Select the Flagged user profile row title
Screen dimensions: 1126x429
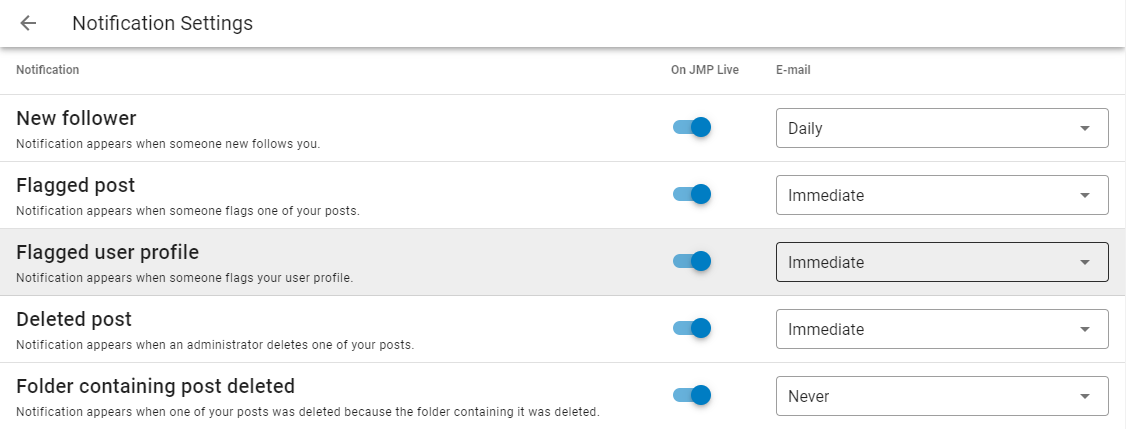(x=108, y=252)
